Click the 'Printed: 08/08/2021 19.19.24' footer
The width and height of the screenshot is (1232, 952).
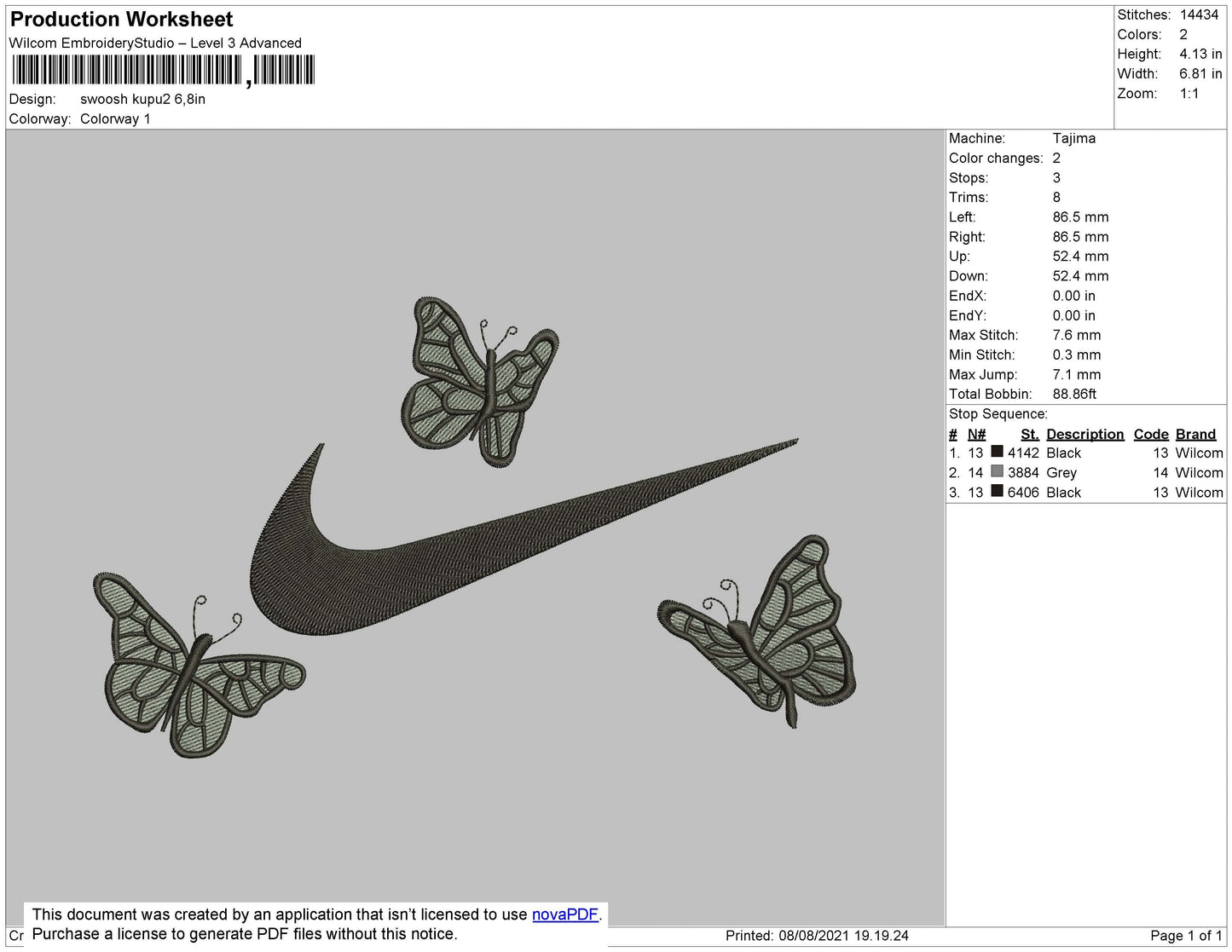[x=817, y=935]
